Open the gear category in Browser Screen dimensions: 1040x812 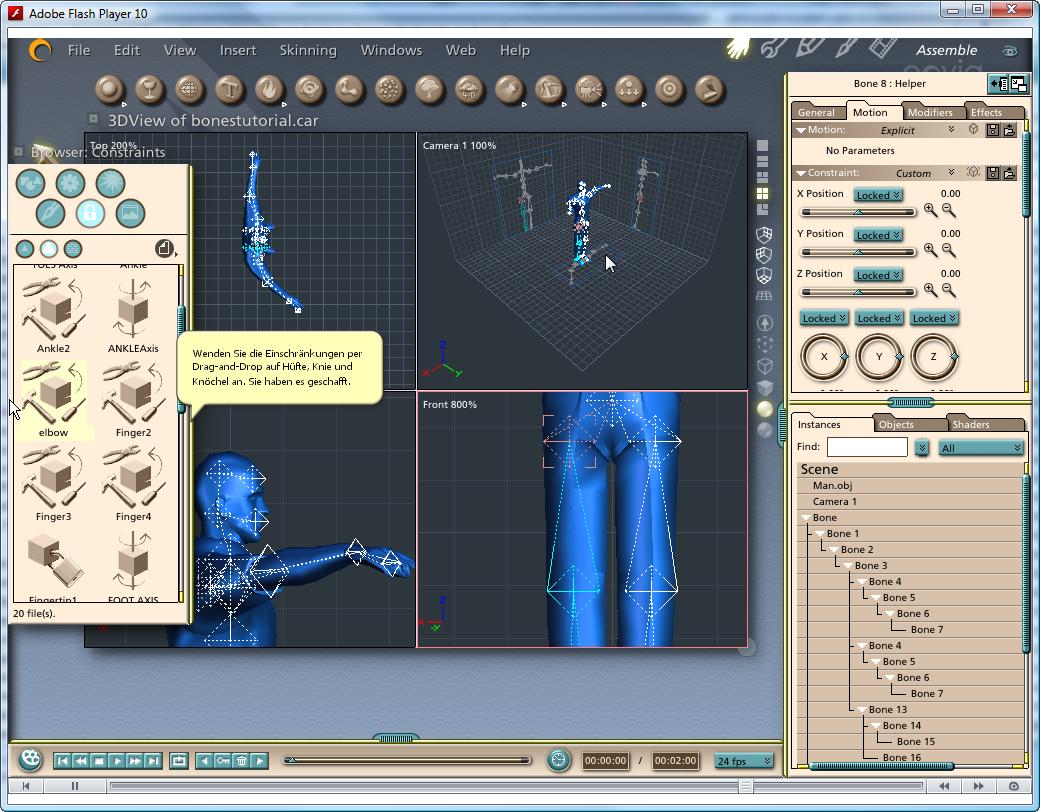coord(70,183)
